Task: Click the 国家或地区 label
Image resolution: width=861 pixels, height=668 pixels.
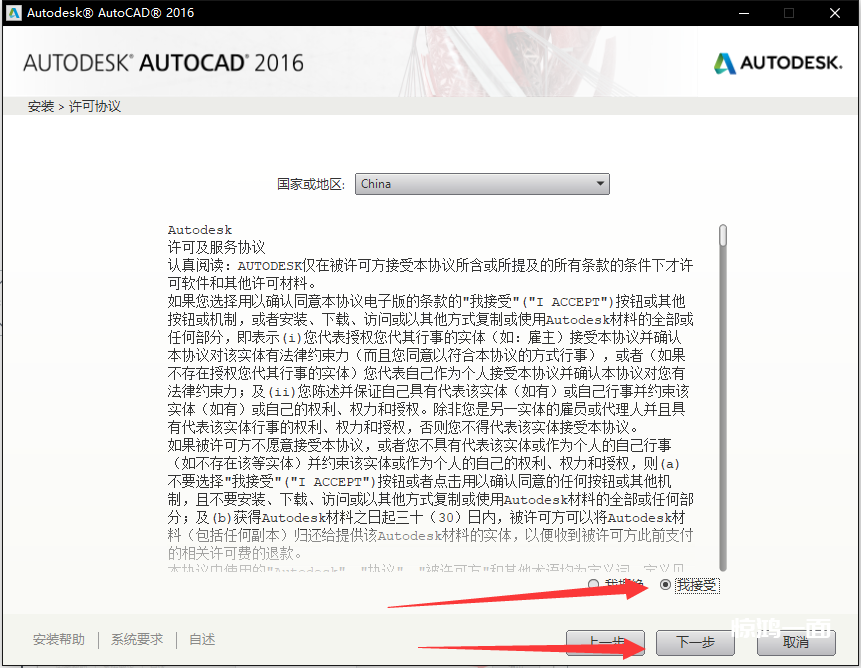Action: click(311, 184)
